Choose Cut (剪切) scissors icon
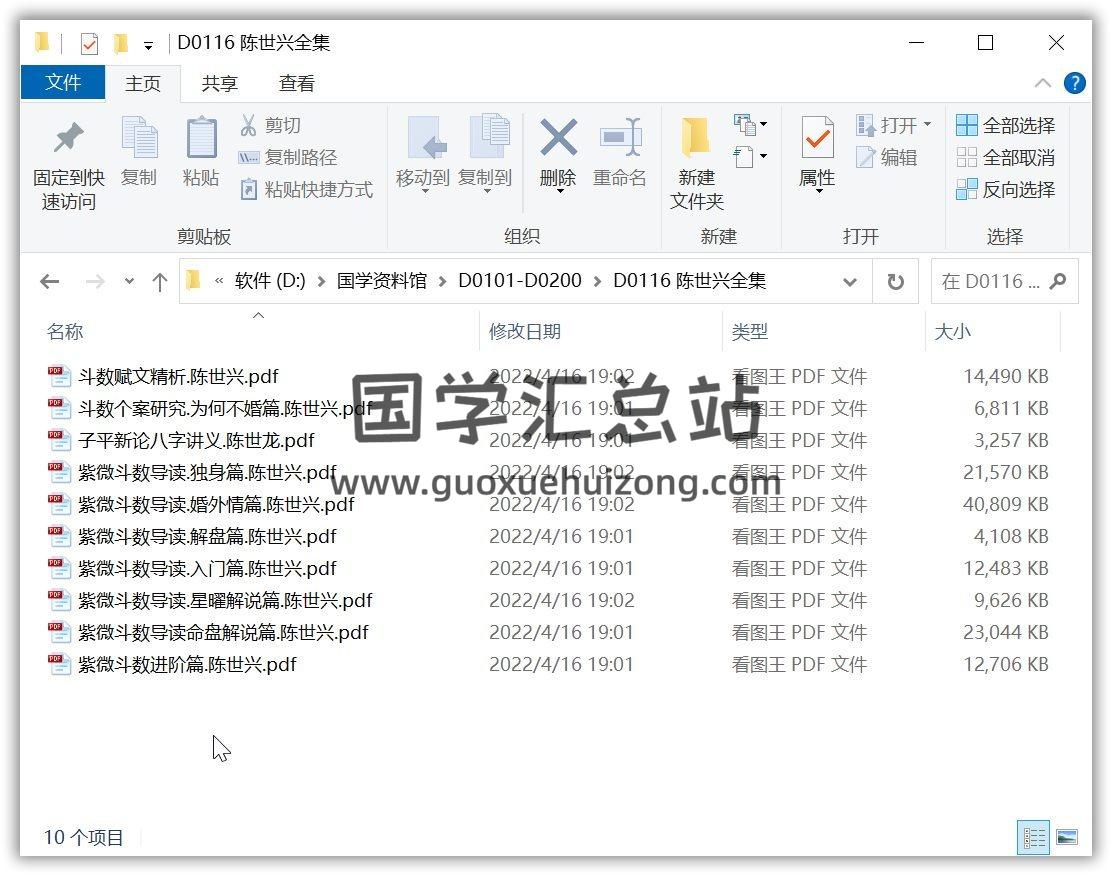Image resolution: width=1112 pixels, height=876 pixels. click(248, 126)
